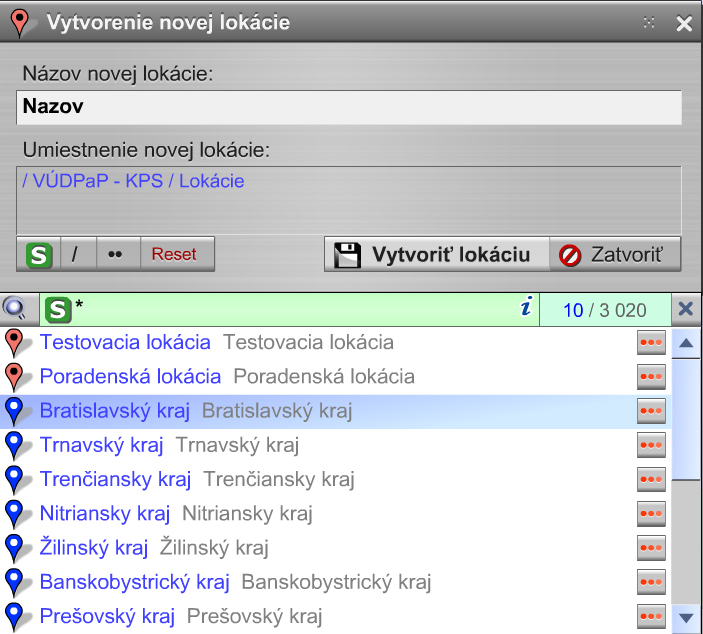The image size is (703, 634).
Task: Click the green S icon in search bar
Action: click(58, 310)
